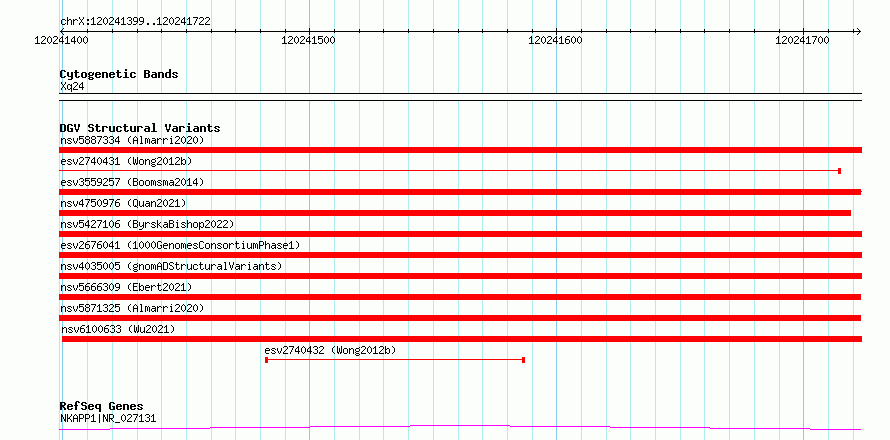
Task: Click ruler position label 120241500
Action: [x=308, y=40]
